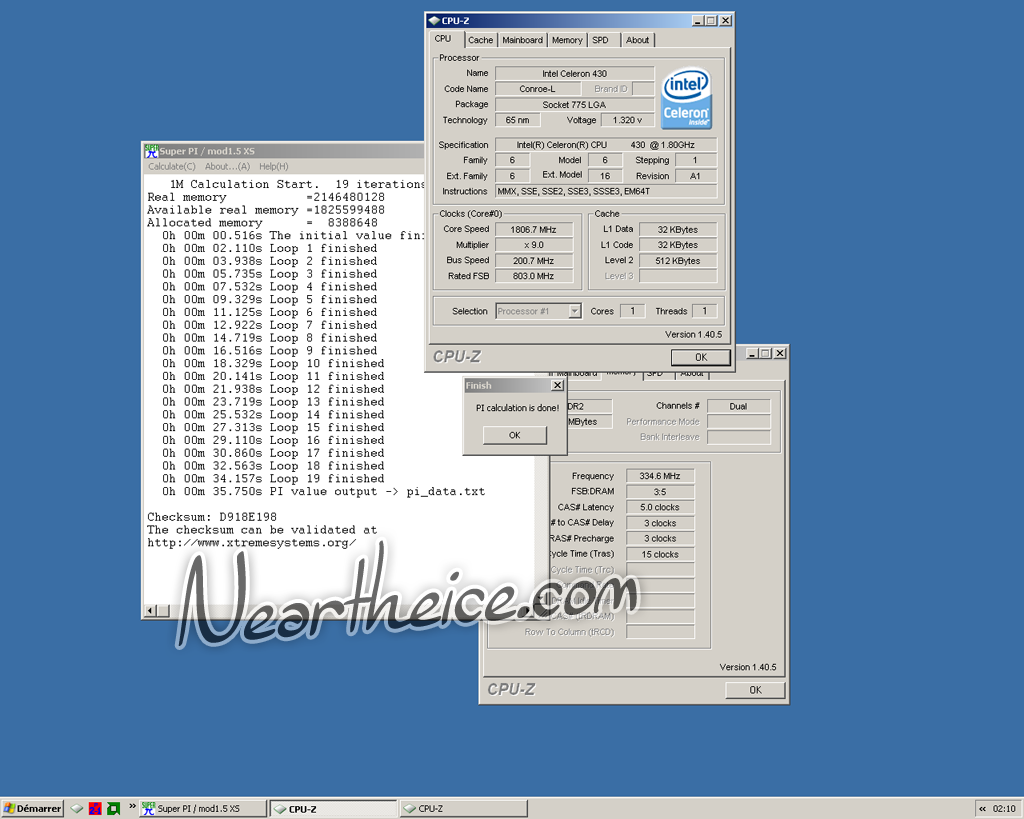Open the About...(A) menu in Super PI

tap(227, 167)
